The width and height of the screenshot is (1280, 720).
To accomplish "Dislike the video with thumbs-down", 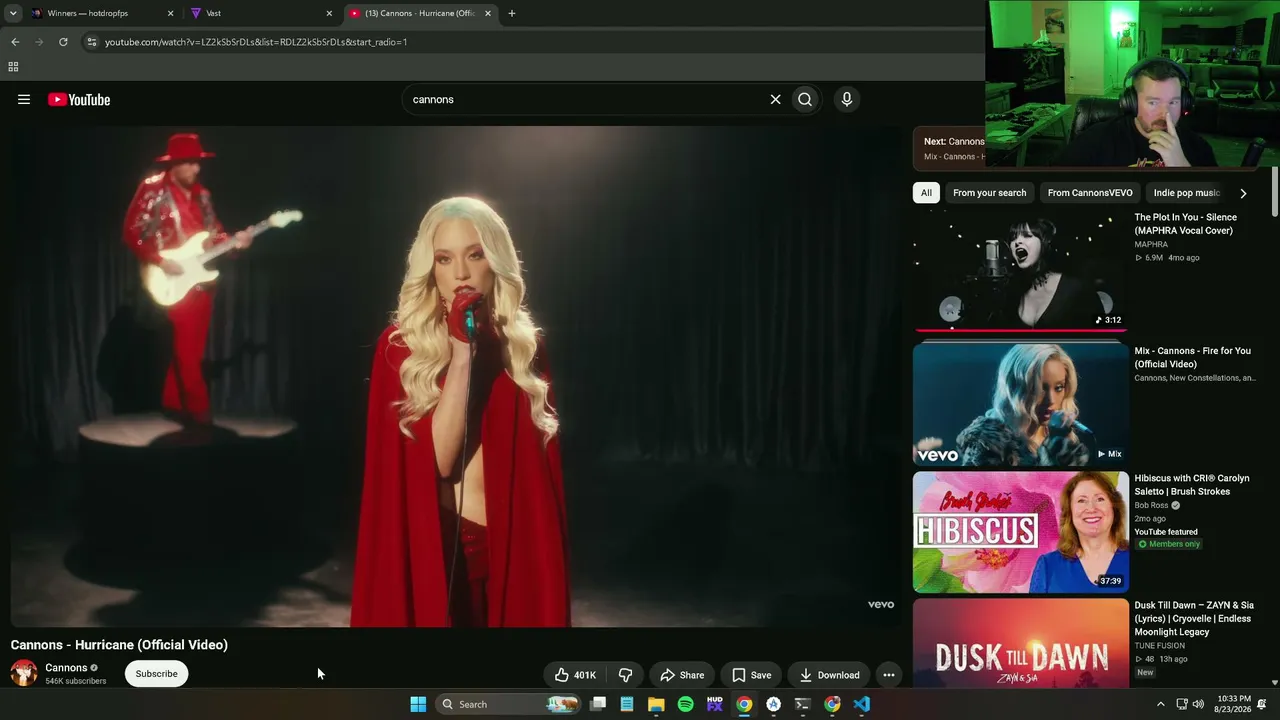I will 625,675.
